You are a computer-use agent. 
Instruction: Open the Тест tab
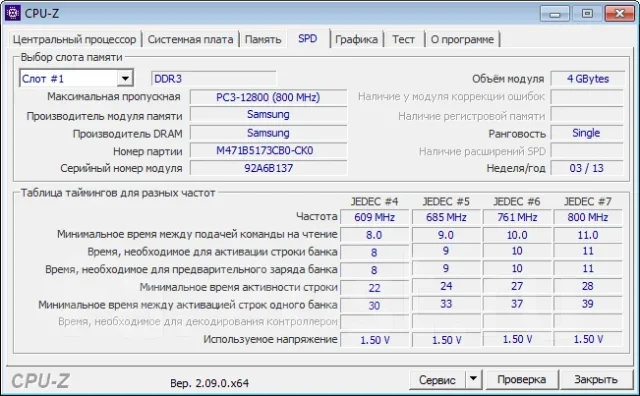point(403,40)
